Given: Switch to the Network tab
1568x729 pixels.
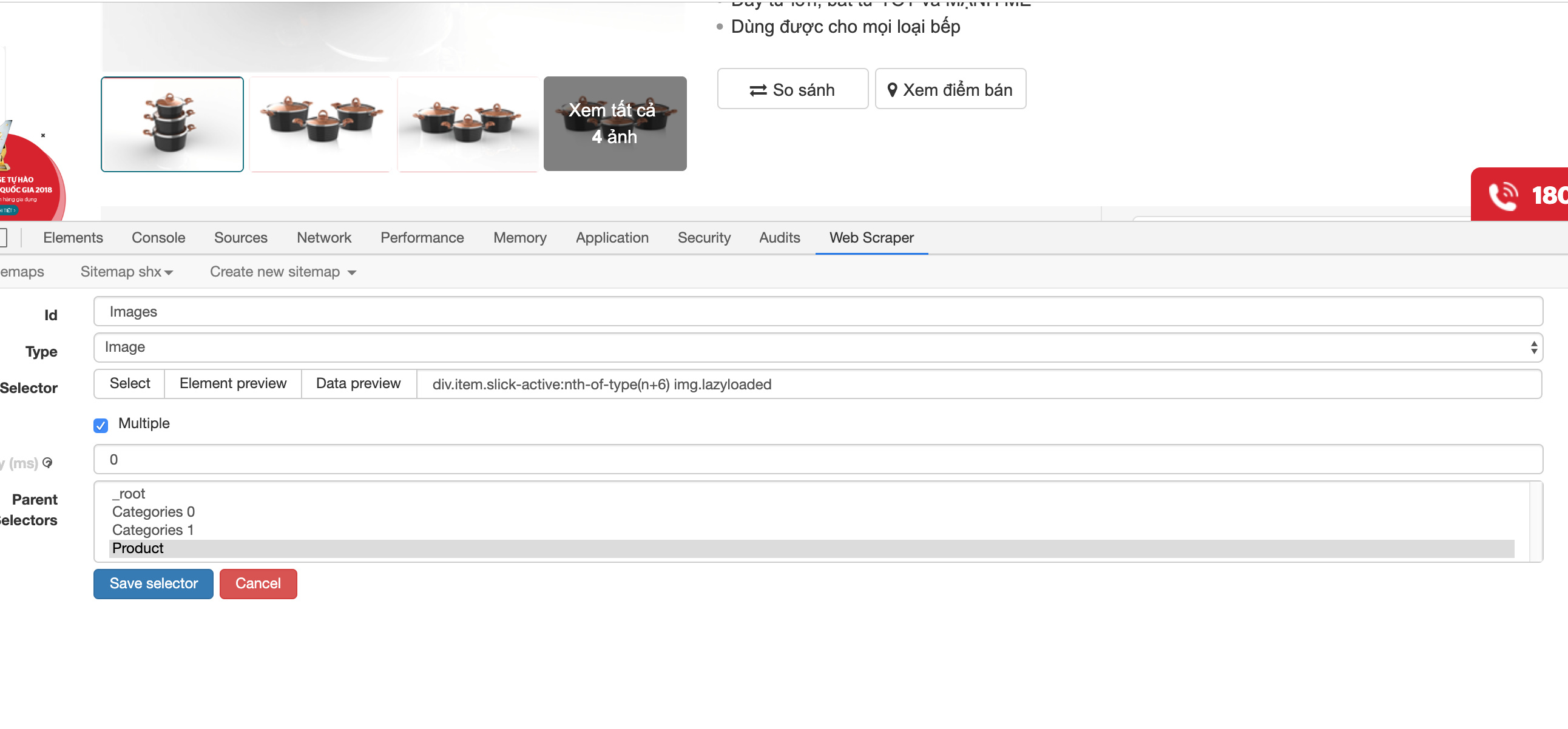Looking at the screenshot, I should tap(324, 238).
